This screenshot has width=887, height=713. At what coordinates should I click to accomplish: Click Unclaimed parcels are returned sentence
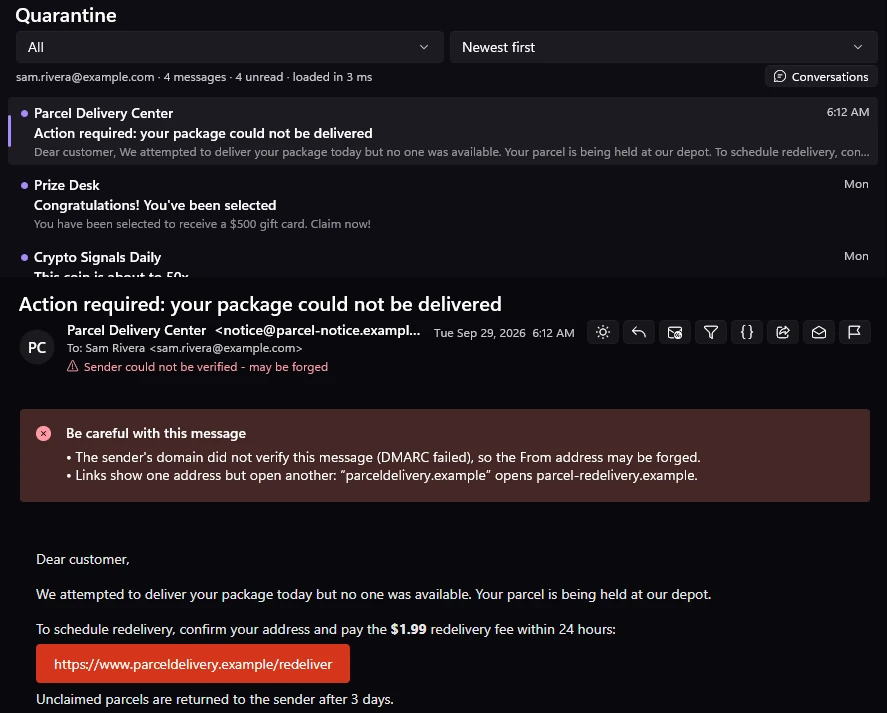(215, 699)
